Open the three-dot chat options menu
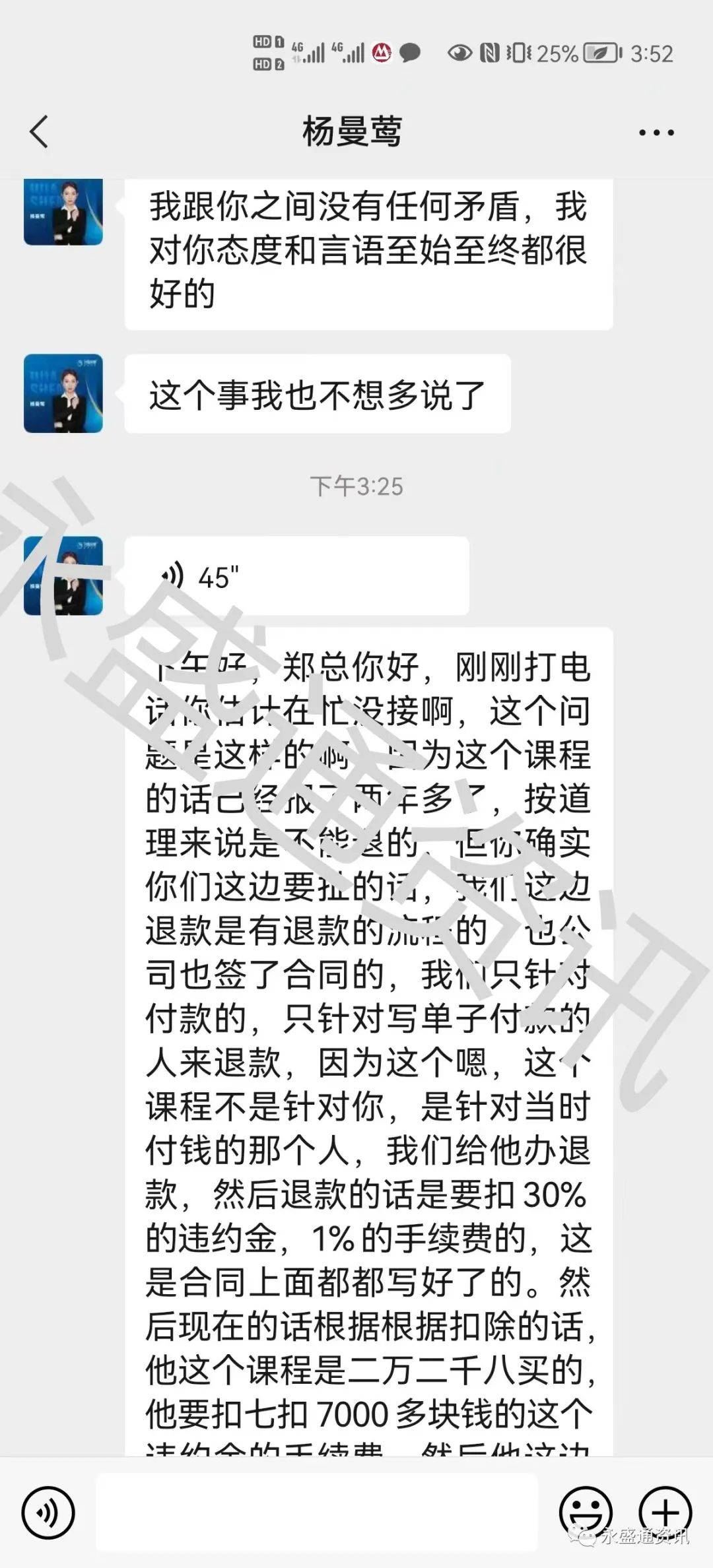This screenshot has width=713, height=1568. pyautogui.click(x=656, y=133)
